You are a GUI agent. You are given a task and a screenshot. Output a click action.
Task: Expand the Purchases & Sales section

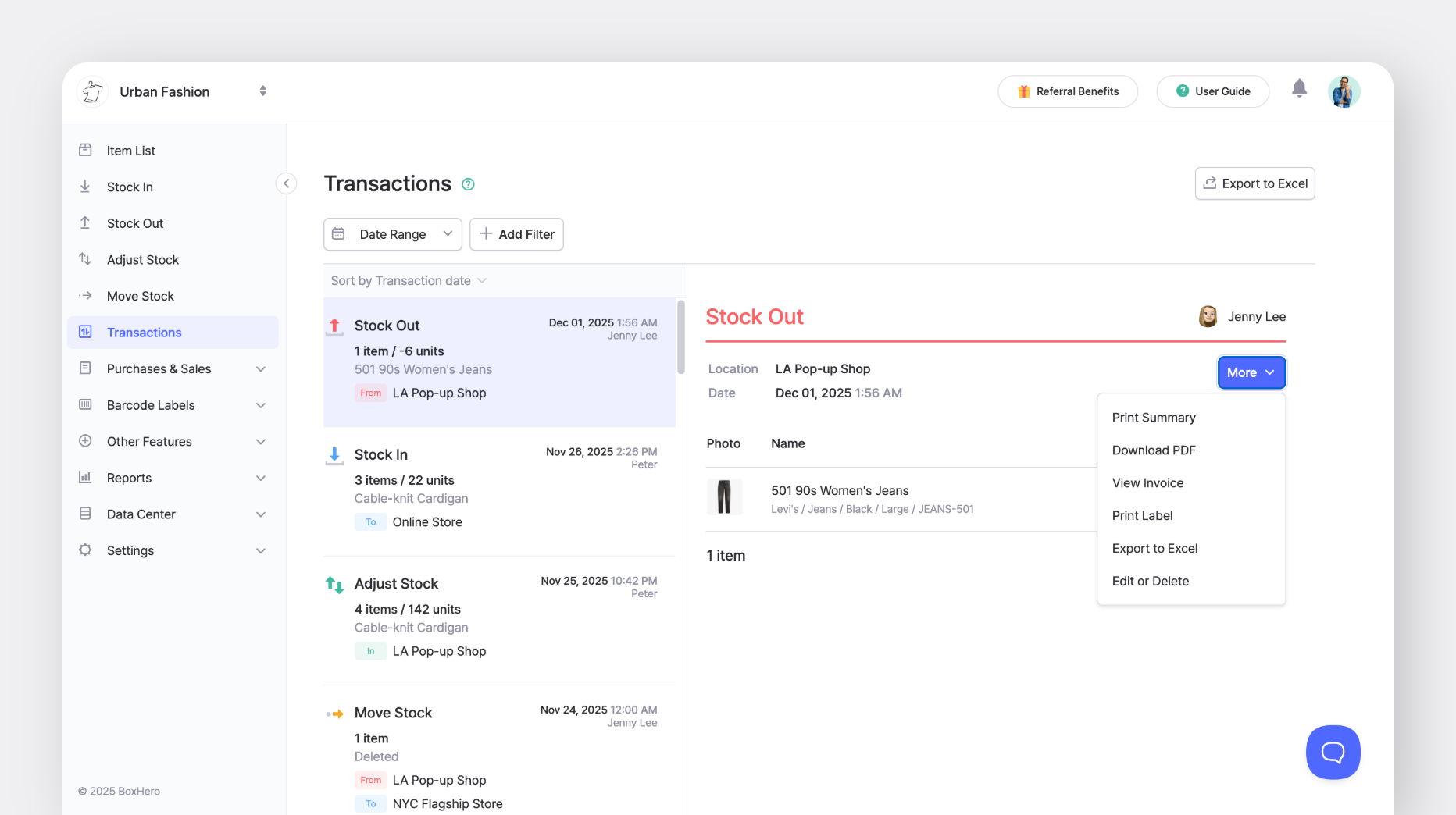pos(261,369)
